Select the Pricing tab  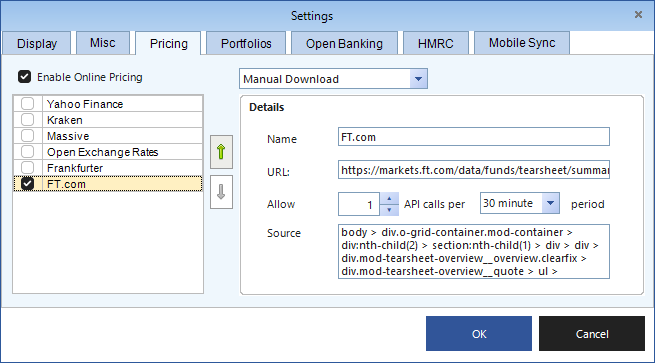[x=168, y=43]
